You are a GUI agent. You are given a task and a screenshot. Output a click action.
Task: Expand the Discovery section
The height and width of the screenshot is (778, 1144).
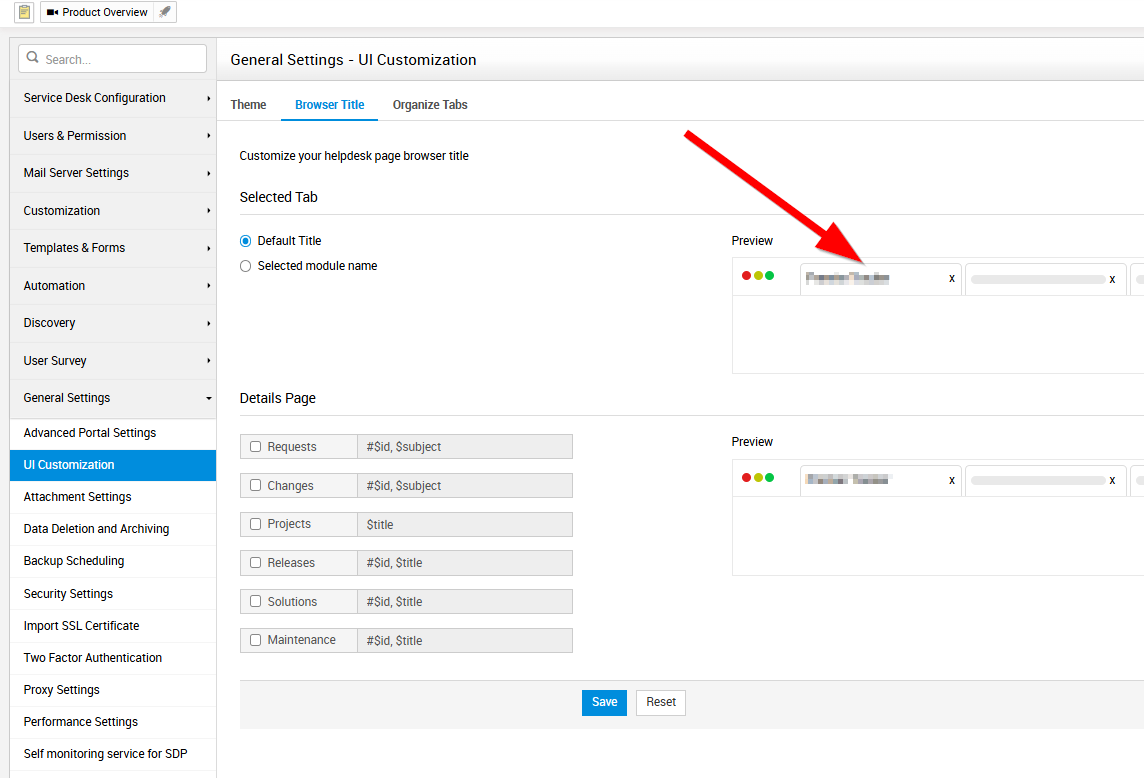point(112,323)
